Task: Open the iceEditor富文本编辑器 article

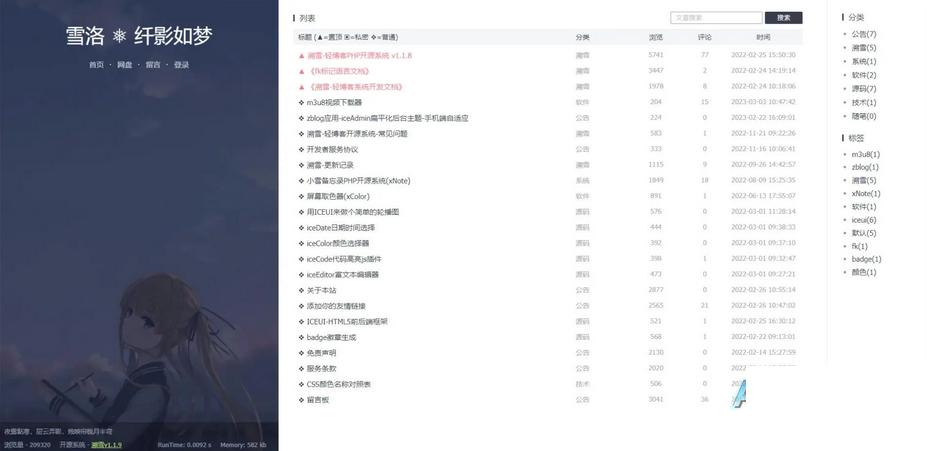Action: tap(342, 274)
